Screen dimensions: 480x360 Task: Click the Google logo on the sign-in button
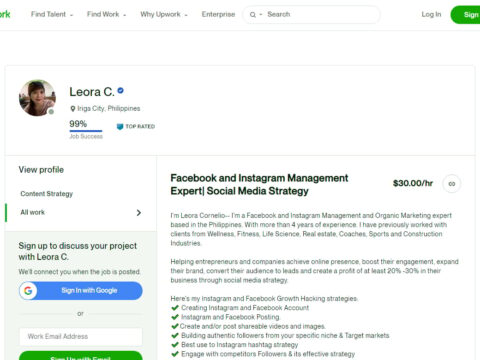tap(28, 291)
